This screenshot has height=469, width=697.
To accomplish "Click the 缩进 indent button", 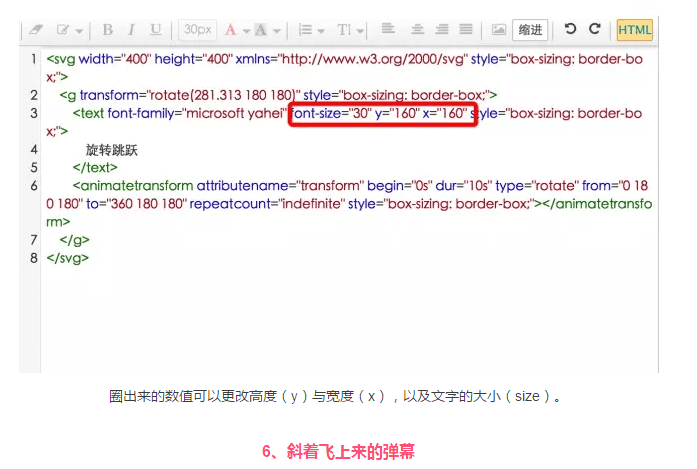I will pyautogui.click(x=529, y=30).
